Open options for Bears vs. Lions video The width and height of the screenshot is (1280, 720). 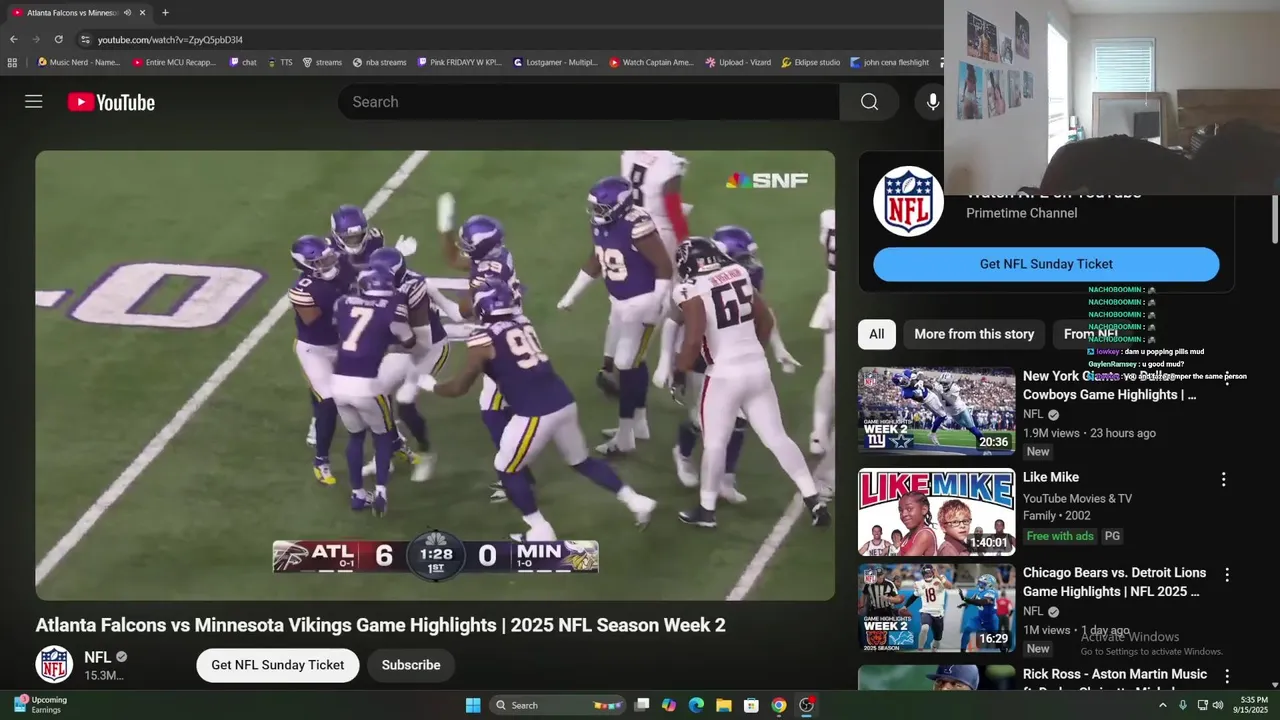point(1226,575)
